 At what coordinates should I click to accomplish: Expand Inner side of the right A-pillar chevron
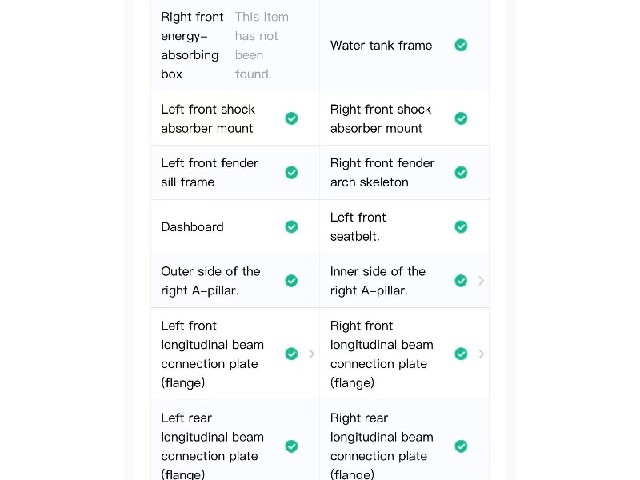pos(481,280)
